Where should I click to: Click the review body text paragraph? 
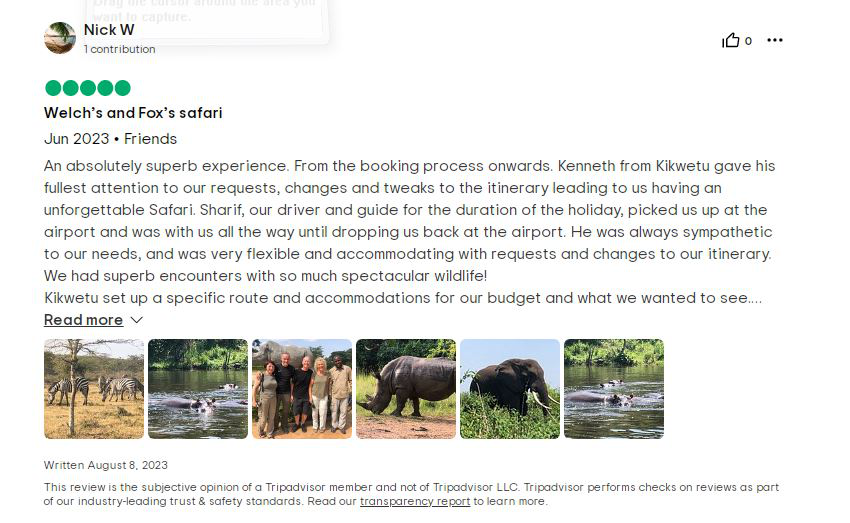click(x=410, y=232)
